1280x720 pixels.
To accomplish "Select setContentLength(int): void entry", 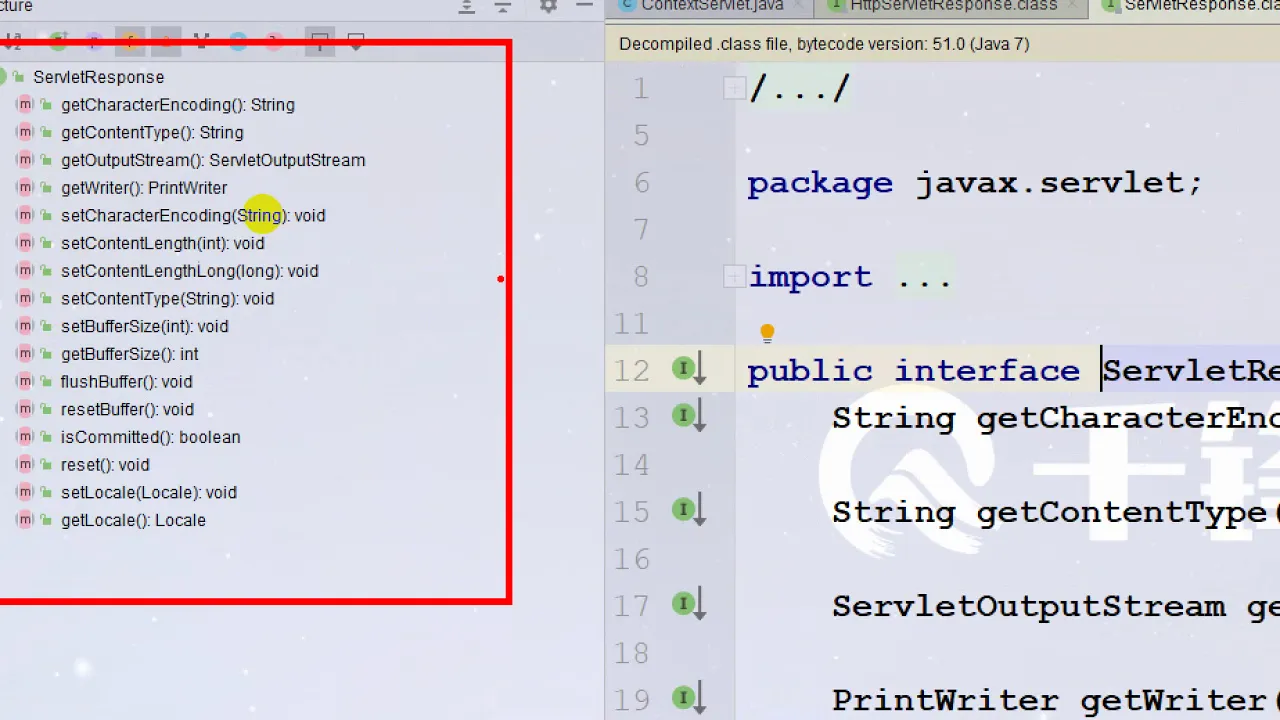I will [x=163, y=243].
